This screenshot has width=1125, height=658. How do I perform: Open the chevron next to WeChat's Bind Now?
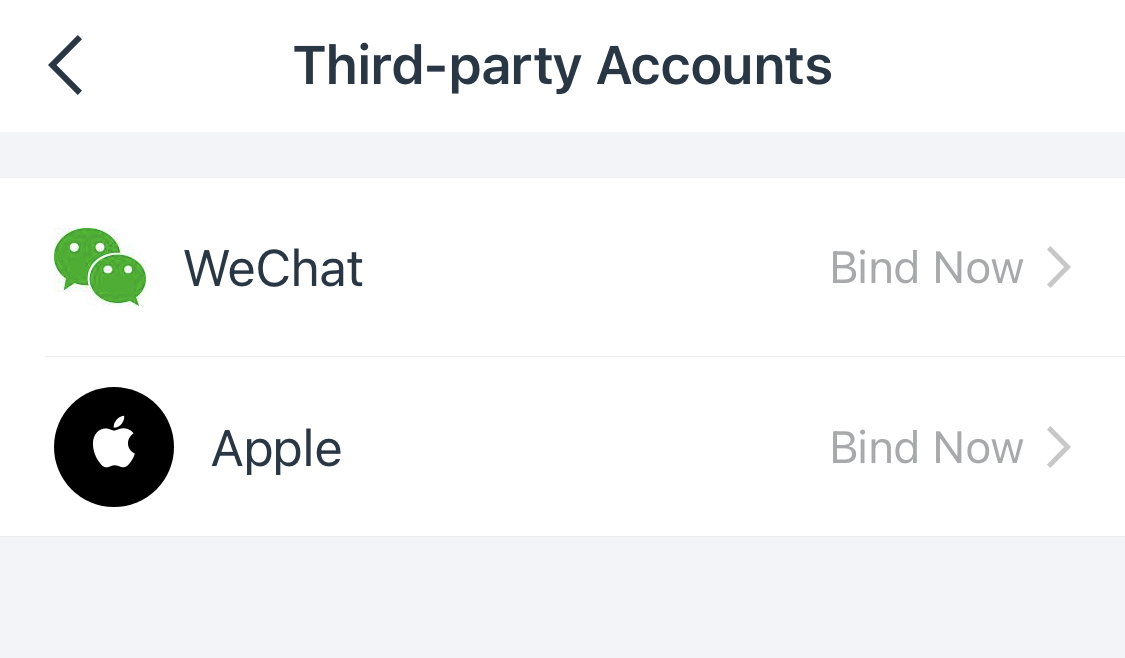pyautogui.click(x=1059, y=268)
